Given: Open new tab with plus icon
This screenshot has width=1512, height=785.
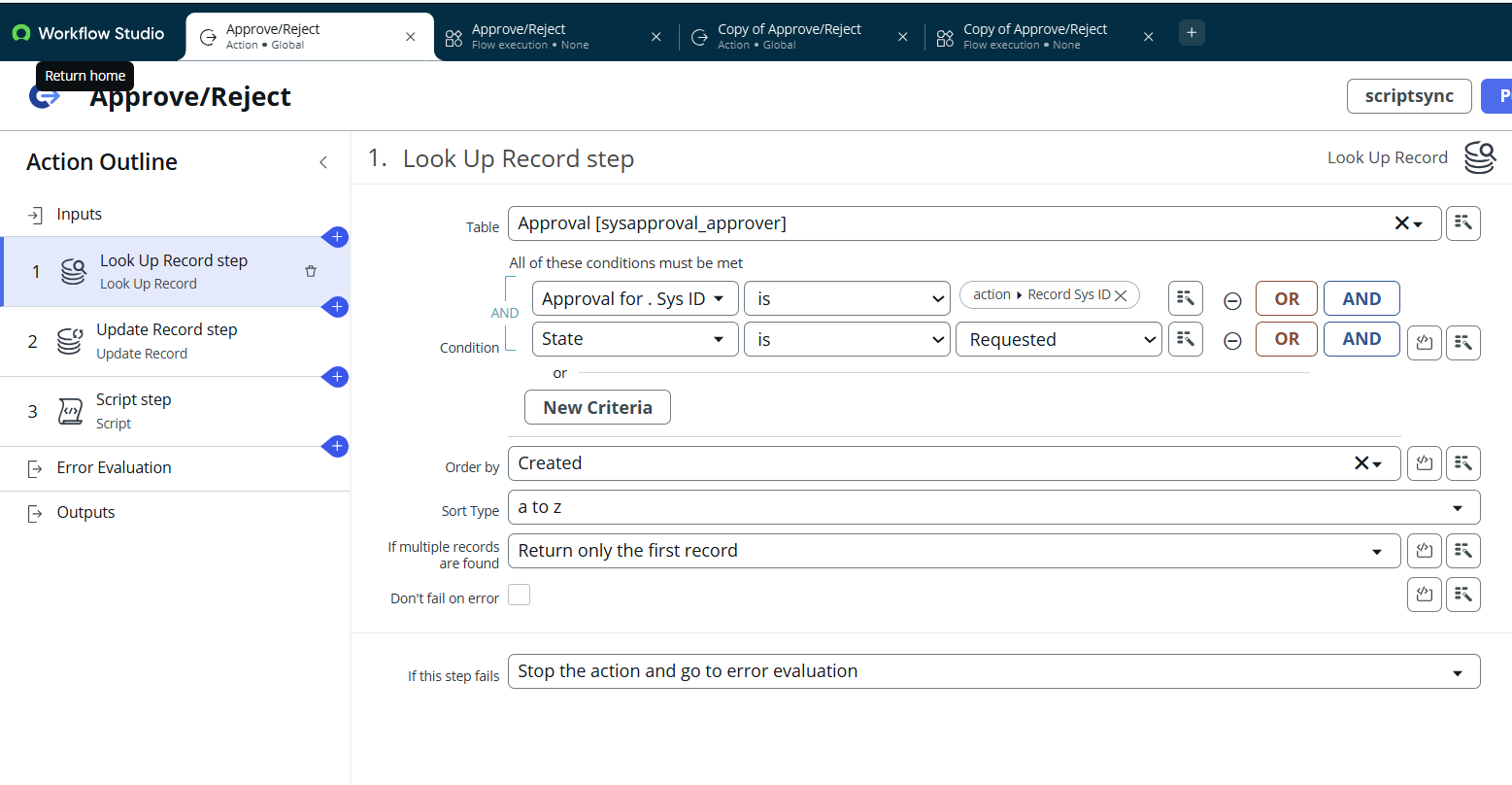Looking at the screenshot, I should 1192,33.
